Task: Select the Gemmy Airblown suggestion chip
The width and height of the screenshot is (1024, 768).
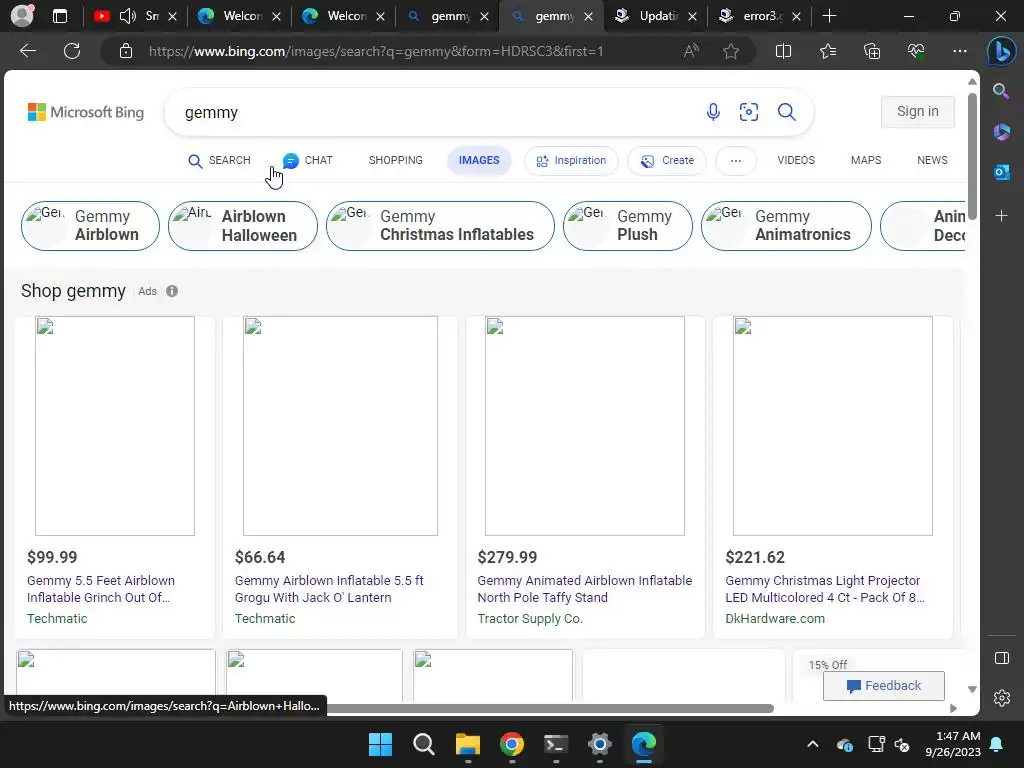Action: (90, 226)
